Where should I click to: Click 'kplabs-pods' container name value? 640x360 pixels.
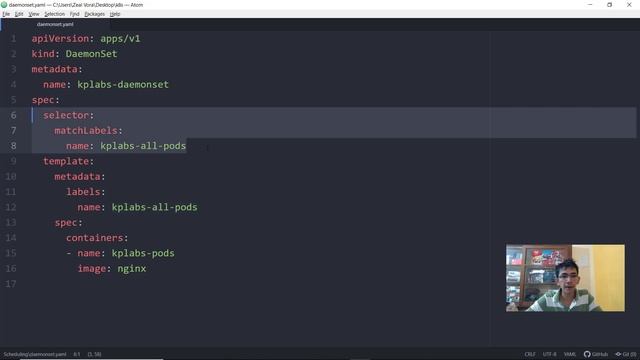point(143,253)
